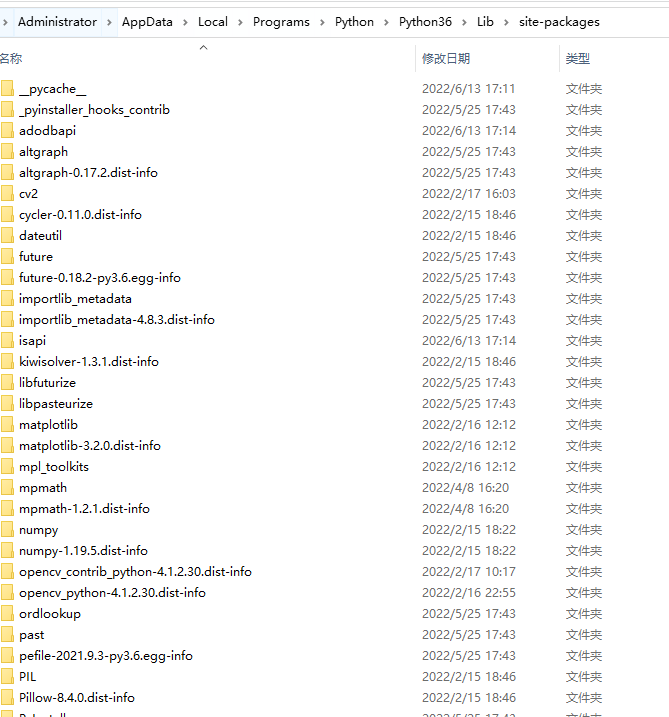Select the mpl_toolkits folder icon
Screen dimensions: 669x717
[x=7, y=467]
